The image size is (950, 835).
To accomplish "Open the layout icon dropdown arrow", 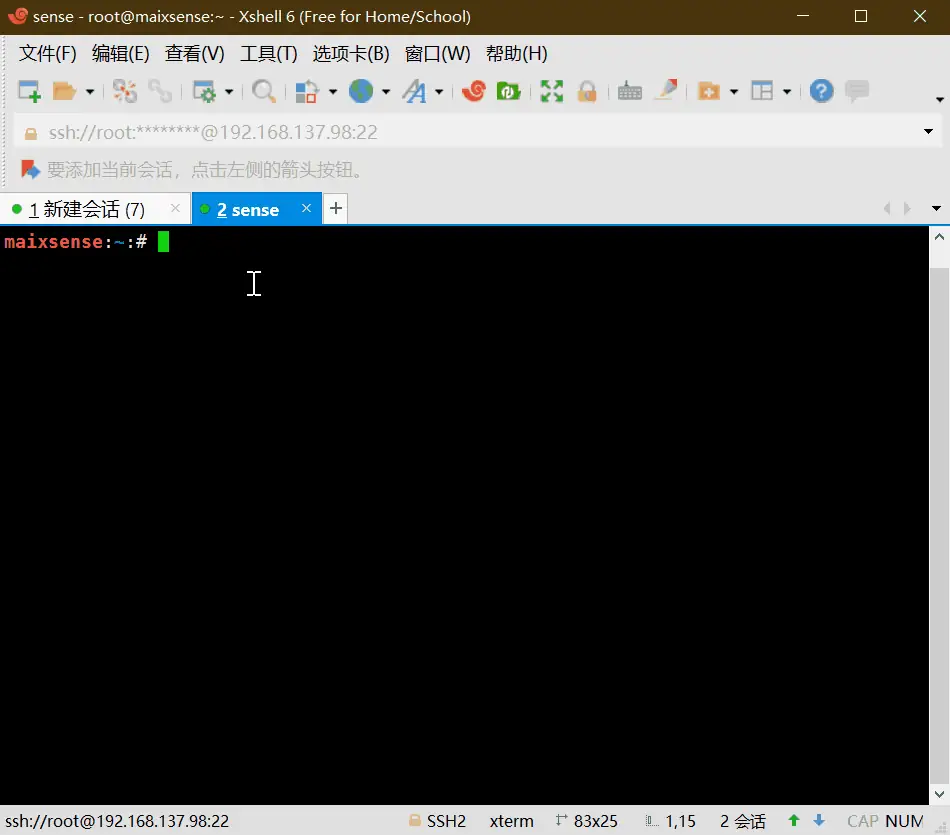I will pos(787,92).
